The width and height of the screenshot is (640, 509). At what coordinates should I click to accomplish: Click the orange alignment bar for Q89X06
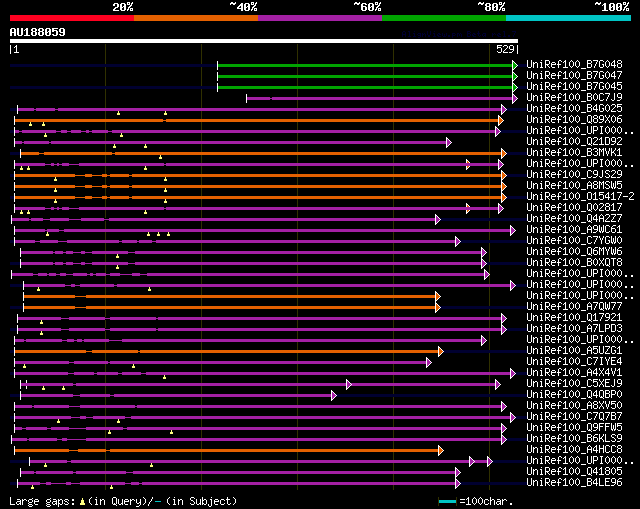coord(257,120)
